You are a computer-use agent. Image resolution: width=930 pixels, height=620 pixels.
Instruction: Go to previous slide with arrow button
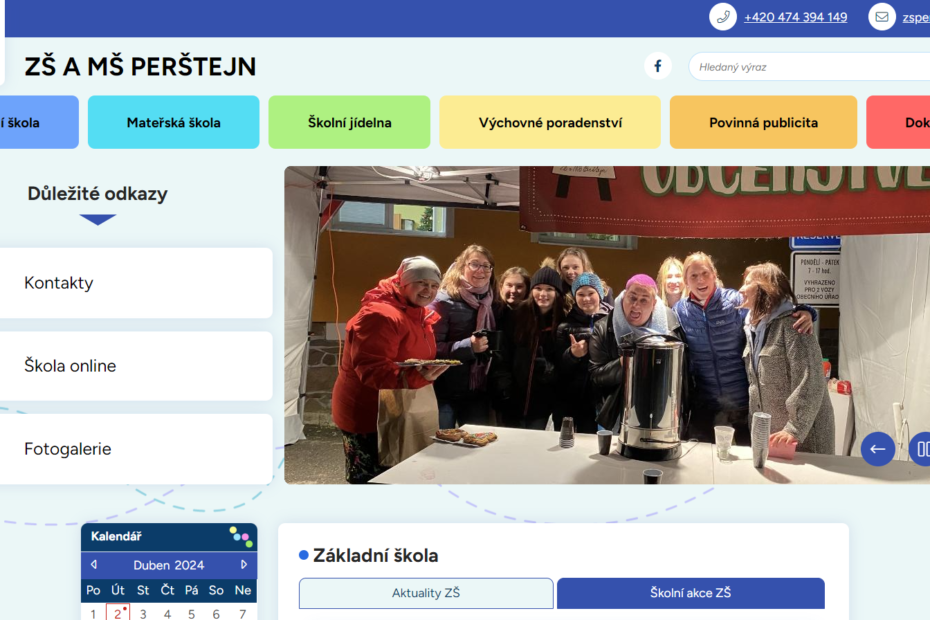click(x=877, y=449)
